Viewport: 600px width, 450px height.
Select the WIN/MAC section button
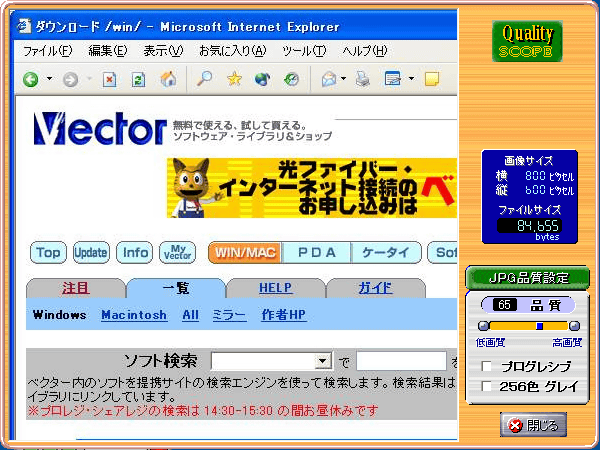[245, 253]
